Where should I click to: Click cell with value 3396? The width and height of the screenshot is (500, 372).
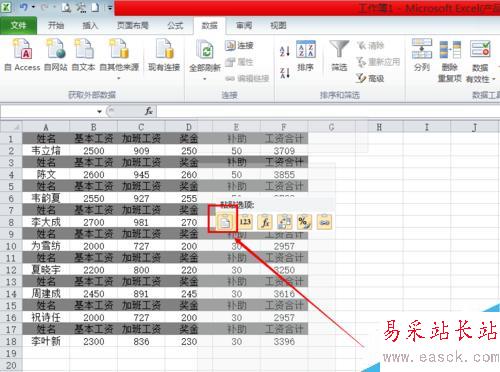tap(284, 341)
